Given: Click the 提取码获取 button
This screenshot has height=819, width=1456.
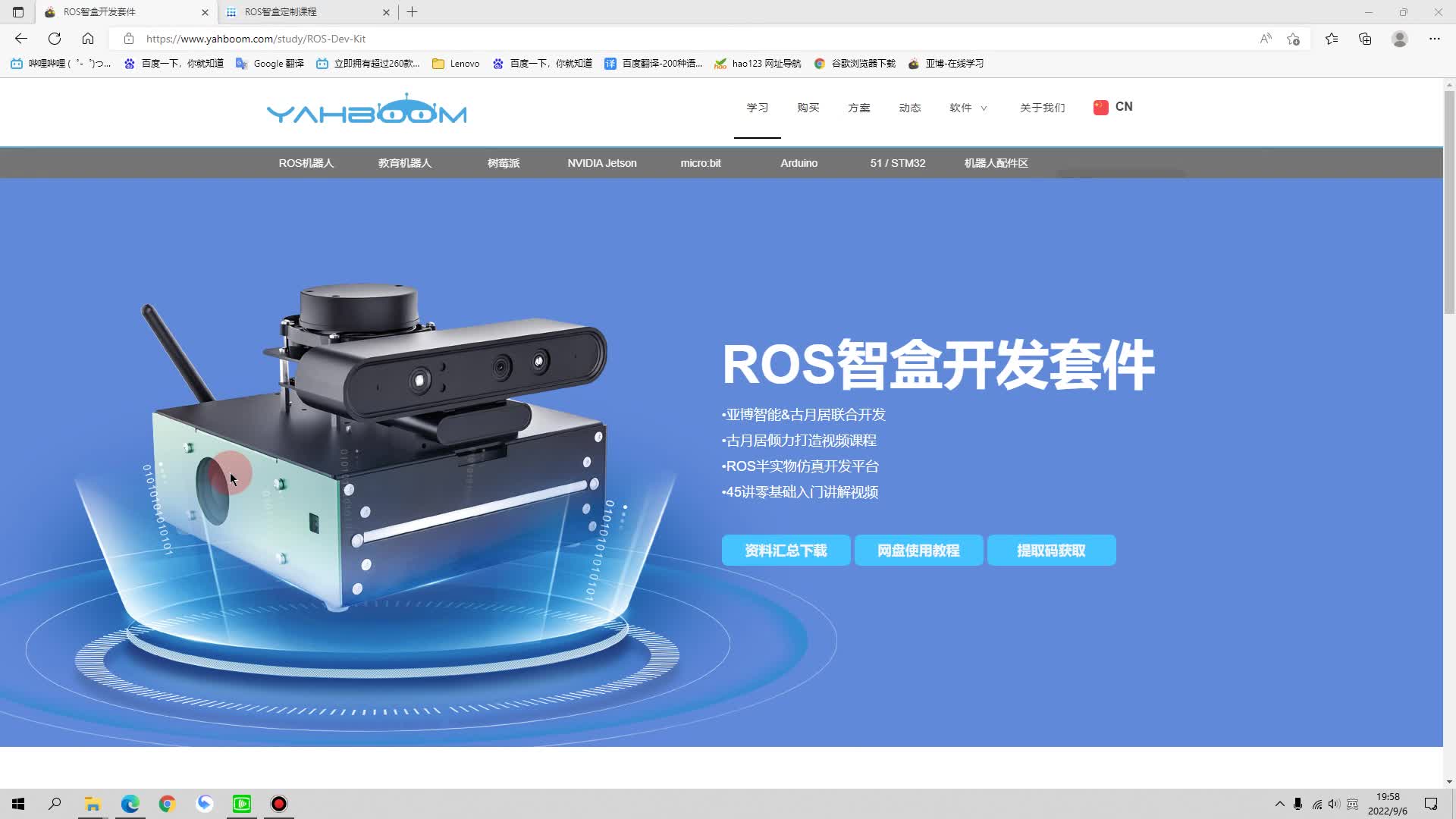Looking at the screenshot, I should coord(1051,551).
